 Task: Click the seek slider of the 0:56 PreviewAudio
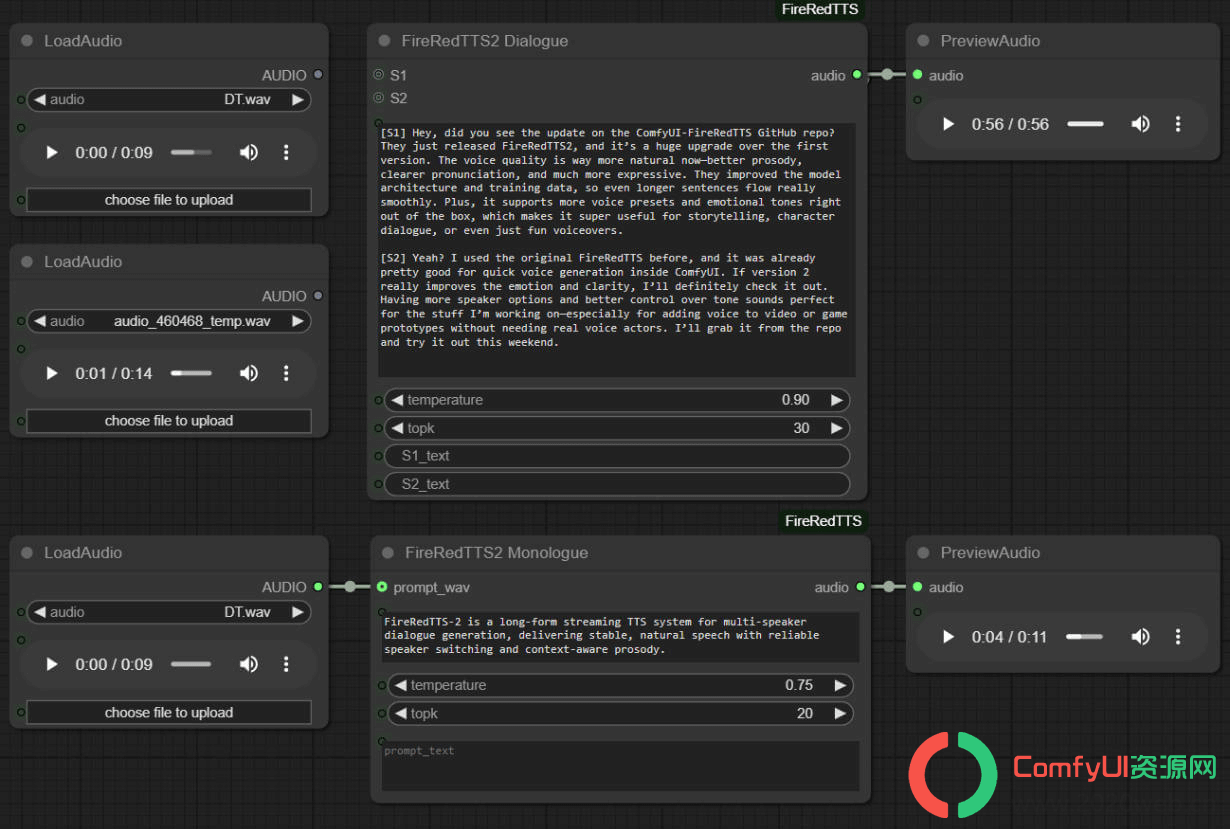click(x=1085, y=124)
